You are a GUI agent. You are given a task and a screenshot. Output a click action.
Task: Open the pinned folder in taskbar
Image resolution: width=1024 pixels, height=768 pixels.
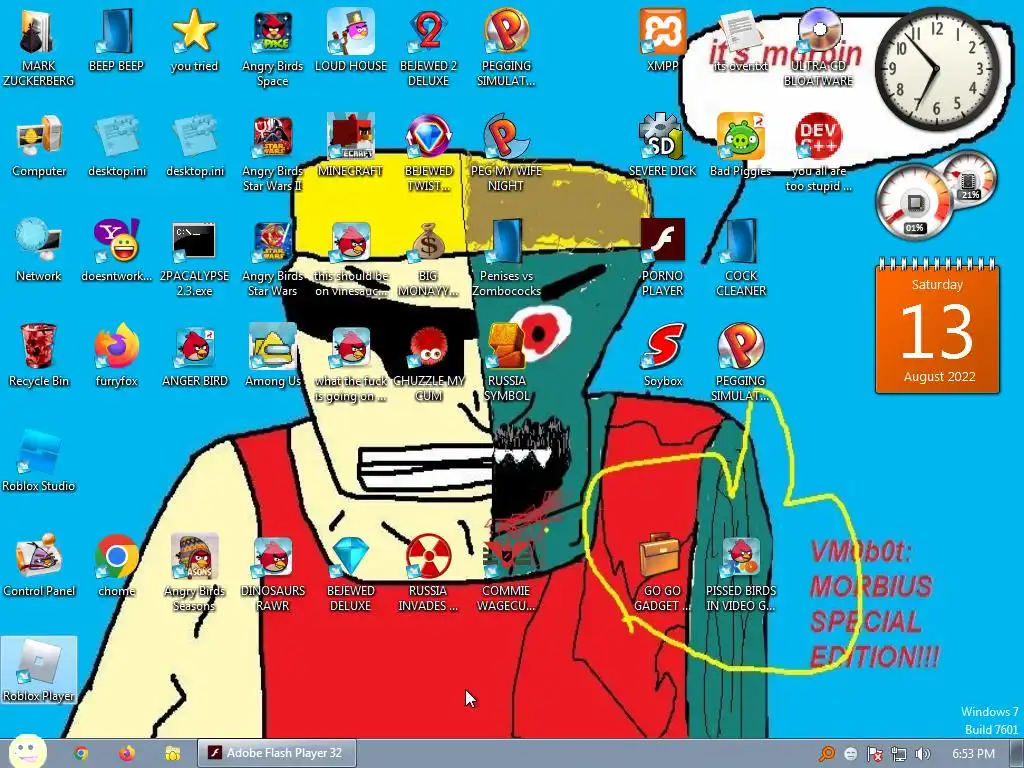(x=172, y=754)
